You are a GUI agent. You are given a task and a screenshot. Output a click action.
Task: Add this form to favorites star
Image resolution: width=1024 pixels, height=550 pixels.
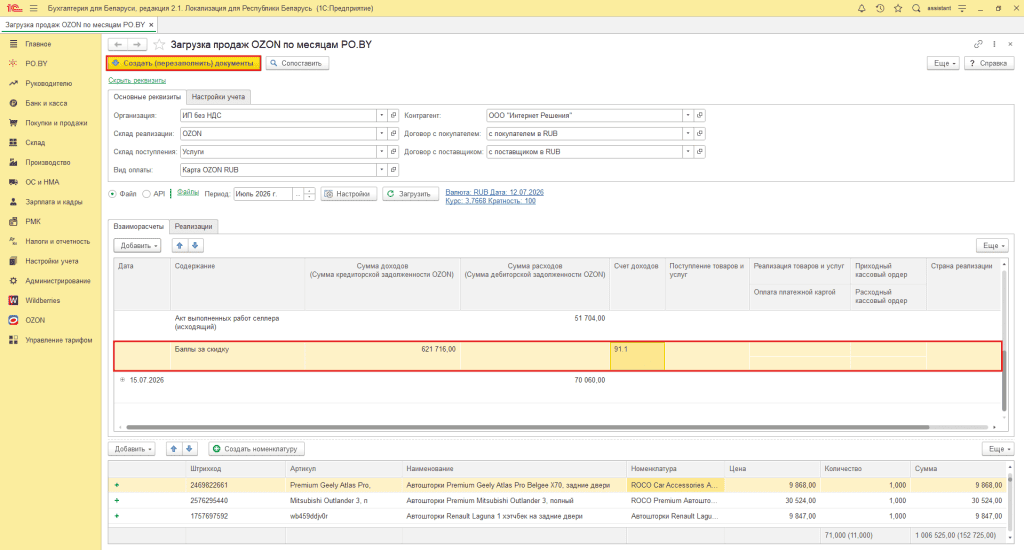point(159,44)
